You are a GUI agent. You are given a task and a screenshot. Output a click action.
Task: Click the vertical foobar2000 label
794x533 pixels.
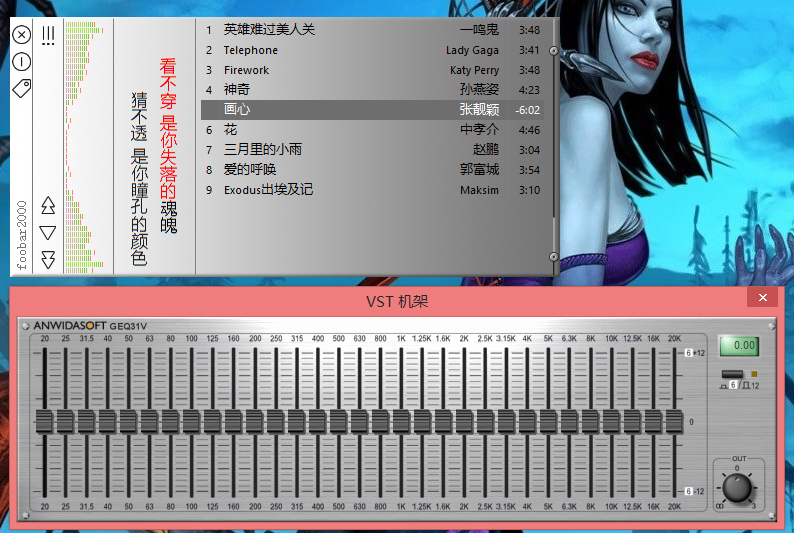[x=21, y=235]
